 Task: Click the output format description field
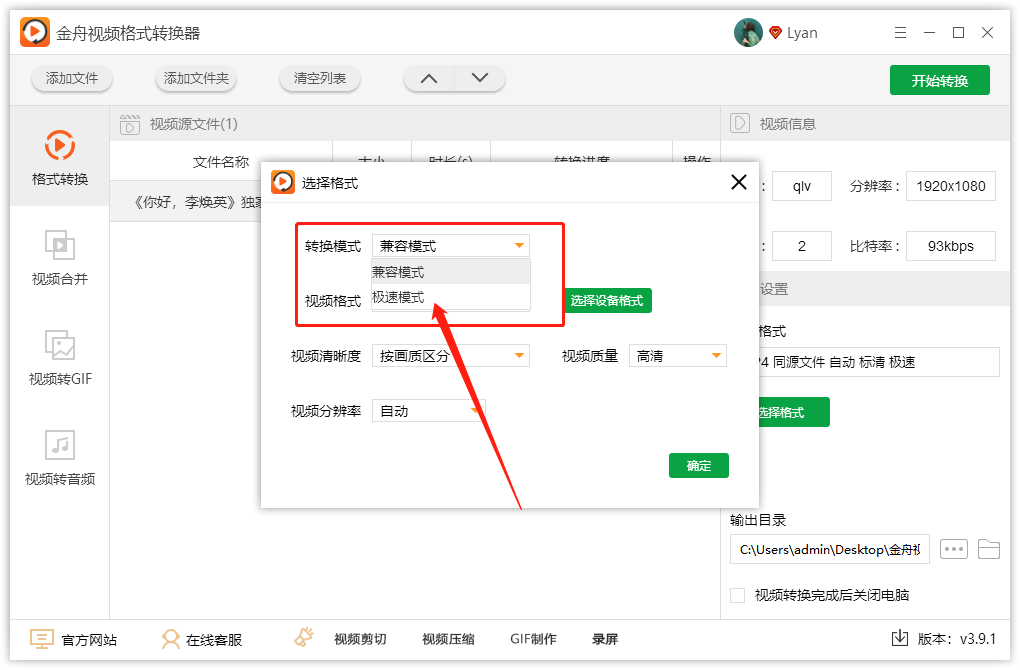pyautogui.click(x=878, y=362)
